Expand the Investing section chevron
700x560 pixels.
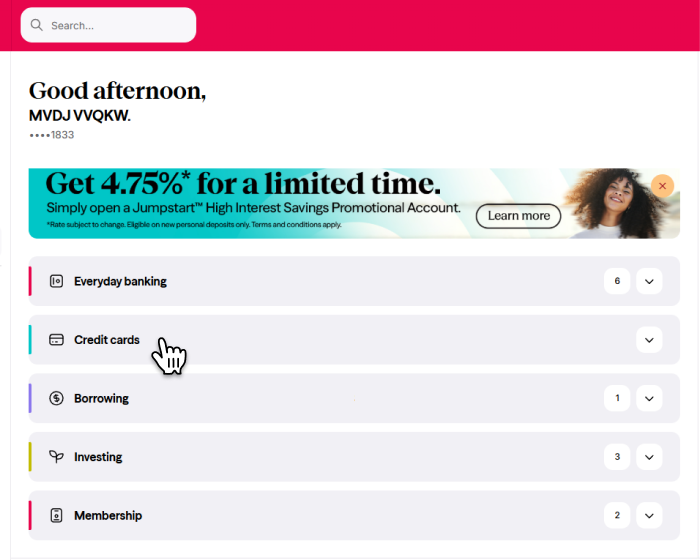coord(649,457)
